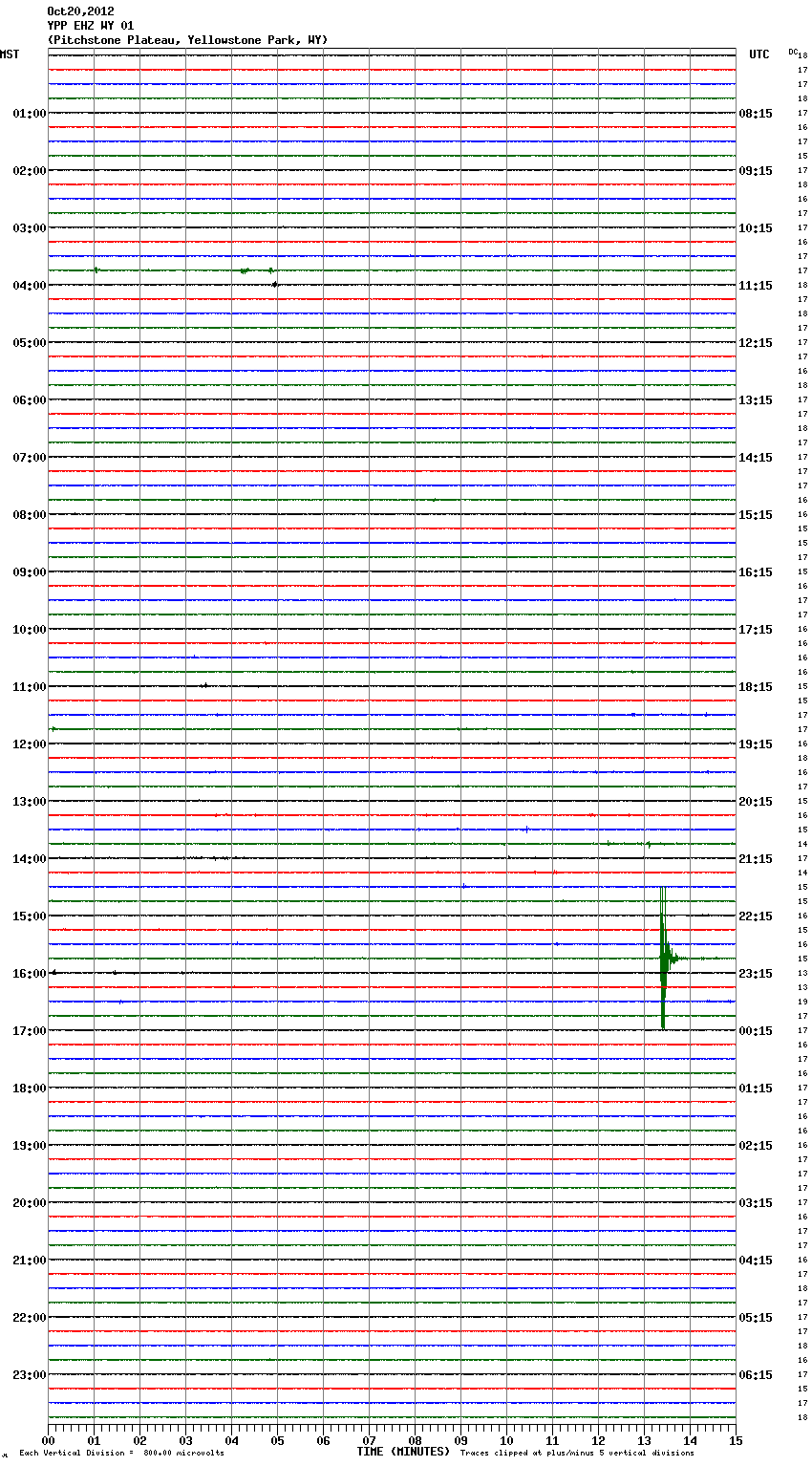Click the 05:15 UTC time label
Screen dimensions: 812x1466
[x=756, y=1318]
